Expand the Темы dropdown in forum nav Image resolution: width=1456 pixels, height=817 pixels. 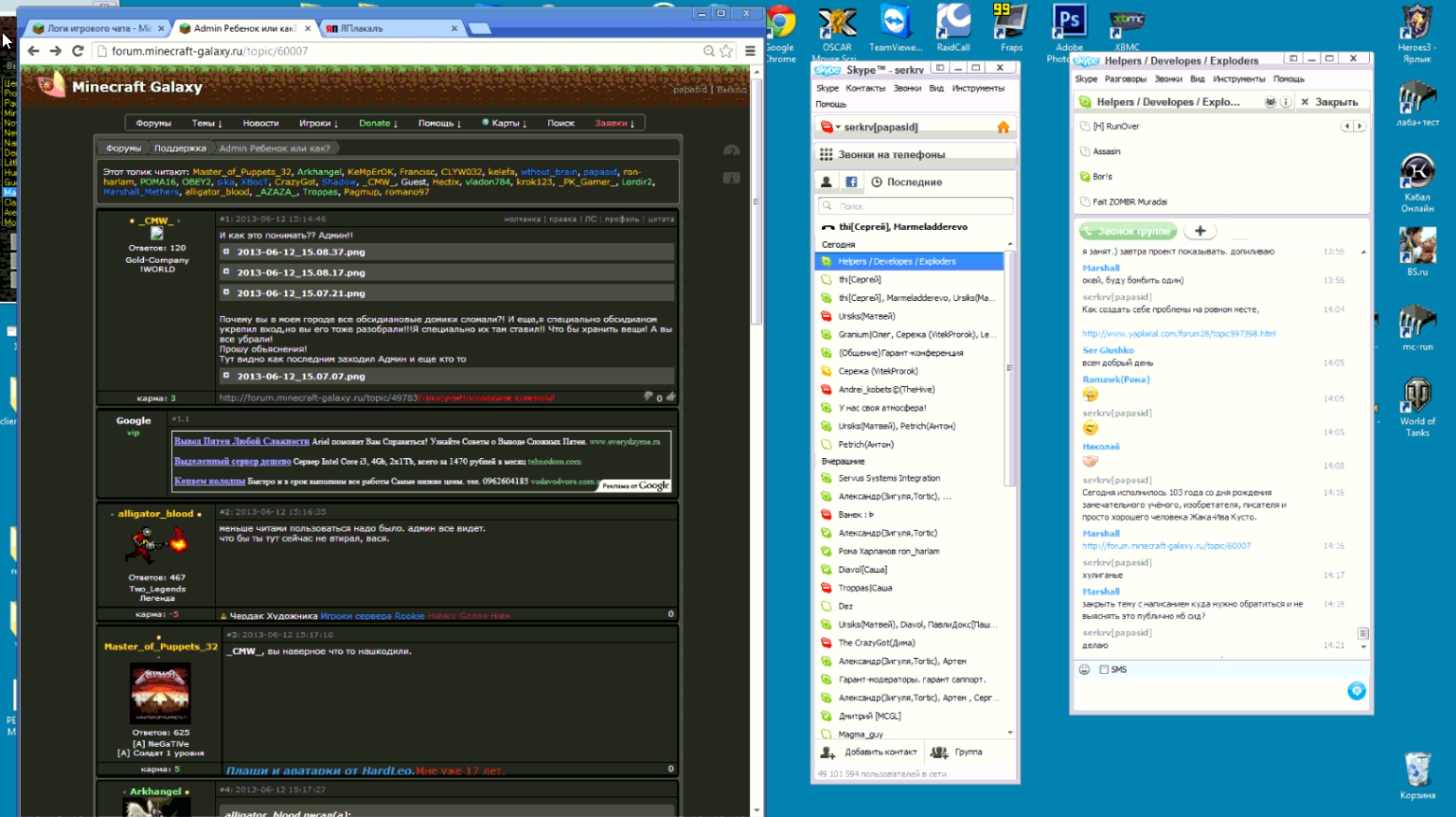(x=207, y=123)
